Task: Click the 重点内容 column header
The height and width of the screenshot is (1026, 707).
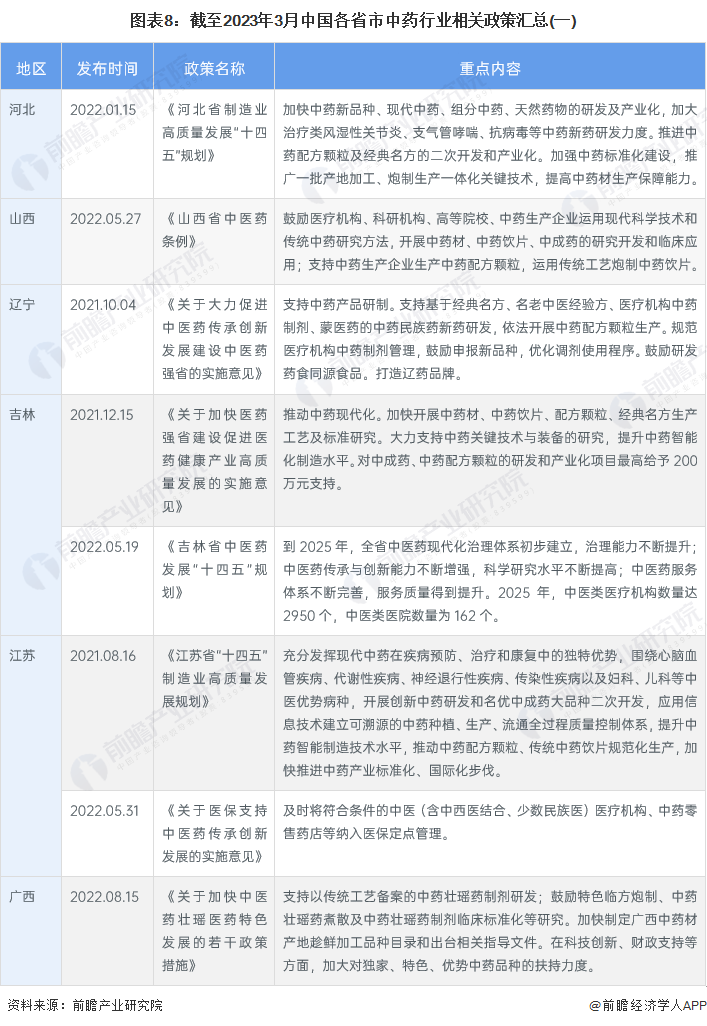Action: pos(489,69)
